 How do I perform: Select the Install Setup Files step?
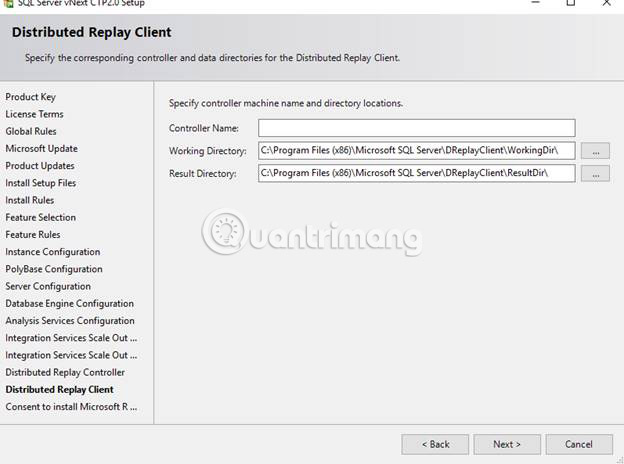(41, 183)
